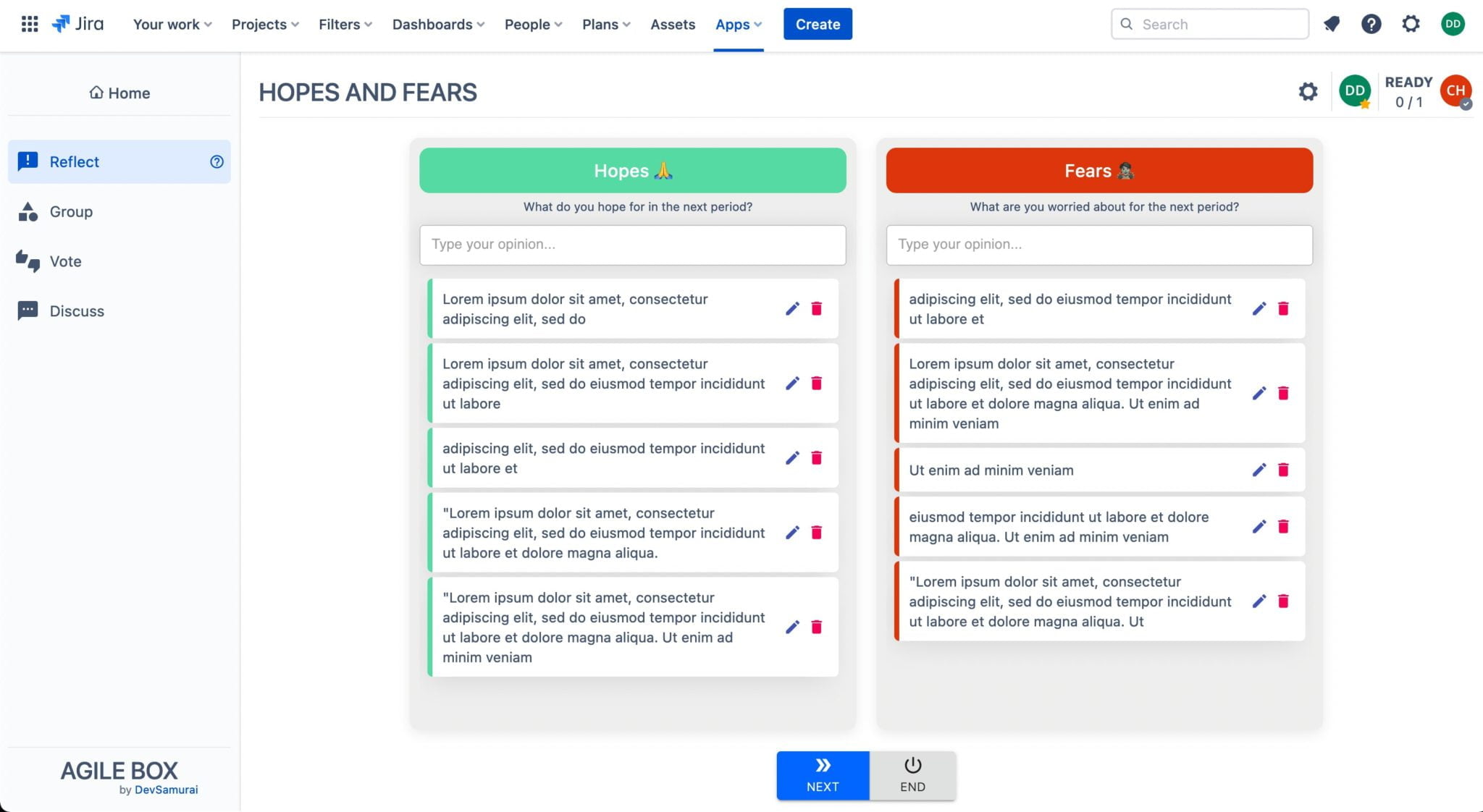Open the Jira app switcher grid

click(30, 24)
